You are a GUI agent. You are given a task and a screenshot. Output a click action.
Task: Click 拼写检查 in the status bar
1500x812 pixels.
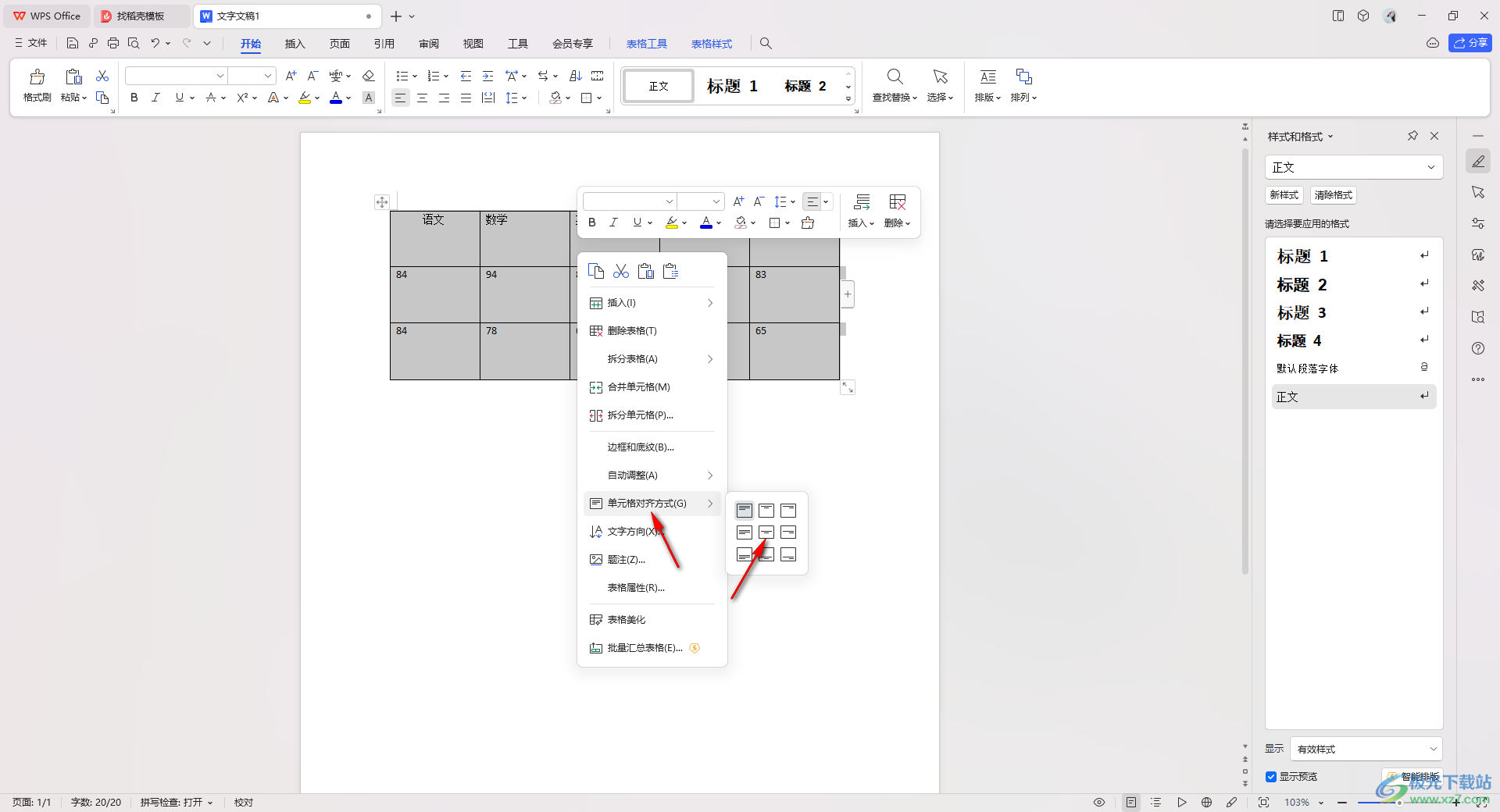(x=177, y=803)
